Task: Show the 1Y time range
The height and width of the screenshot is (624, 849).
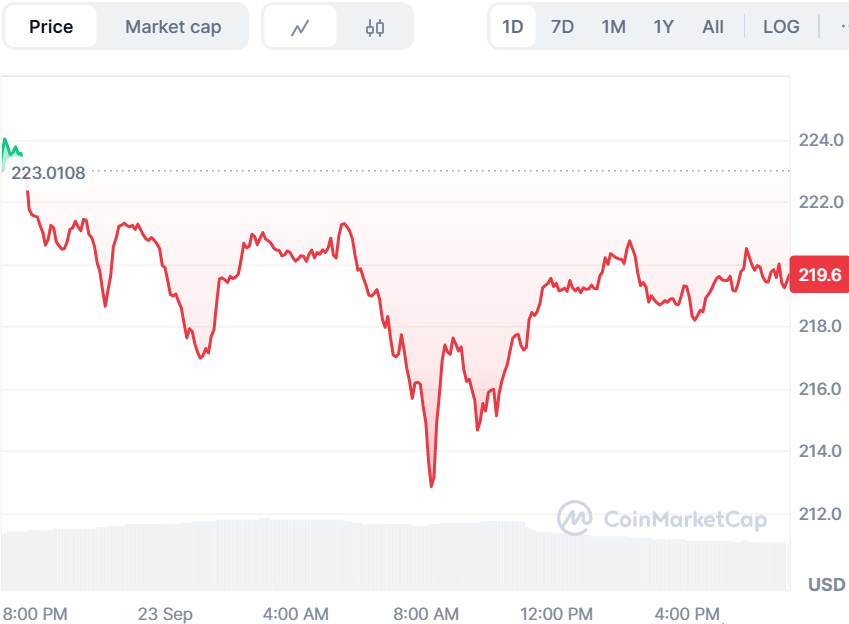Action: [x=664, y=27]
